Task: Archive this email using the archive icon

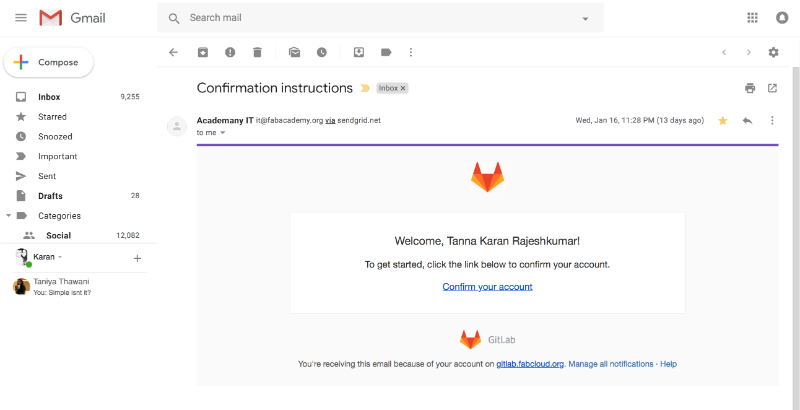Action: click(x=203, y=52)
